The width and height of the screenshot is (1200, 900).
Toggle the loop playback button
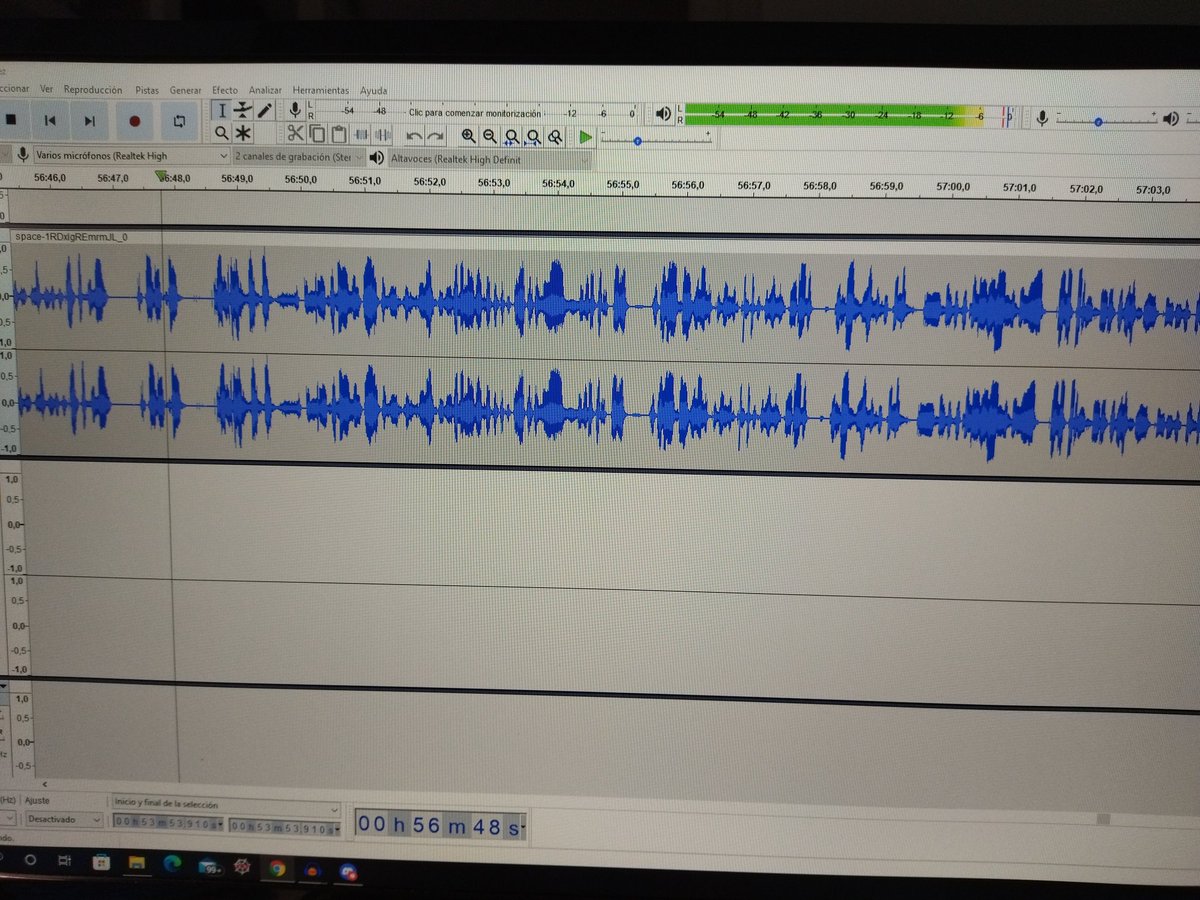pos(179,121)
